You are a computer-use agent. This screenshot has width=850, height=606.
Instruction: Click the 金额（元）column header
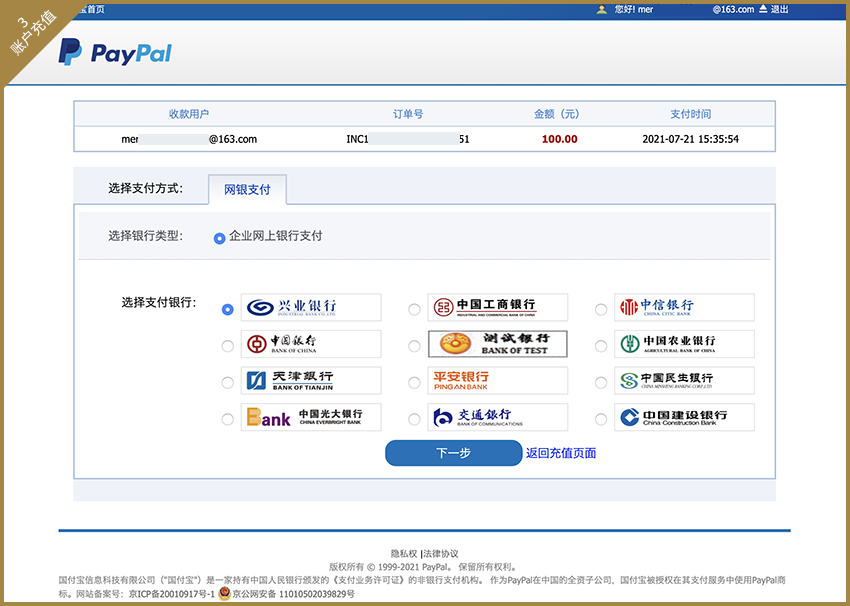557,114
